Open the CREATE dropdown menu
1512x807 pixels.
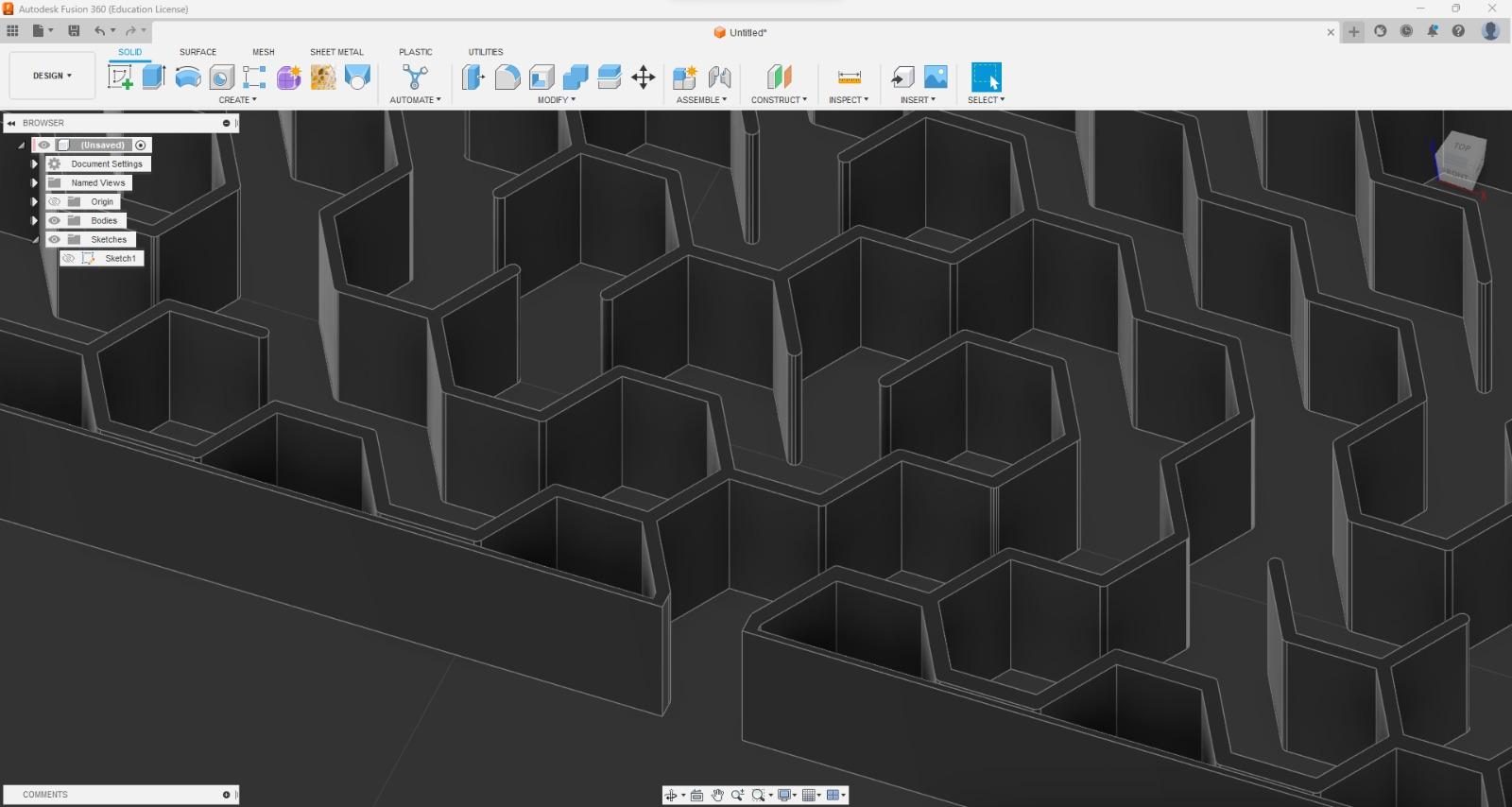pos(237,100)
